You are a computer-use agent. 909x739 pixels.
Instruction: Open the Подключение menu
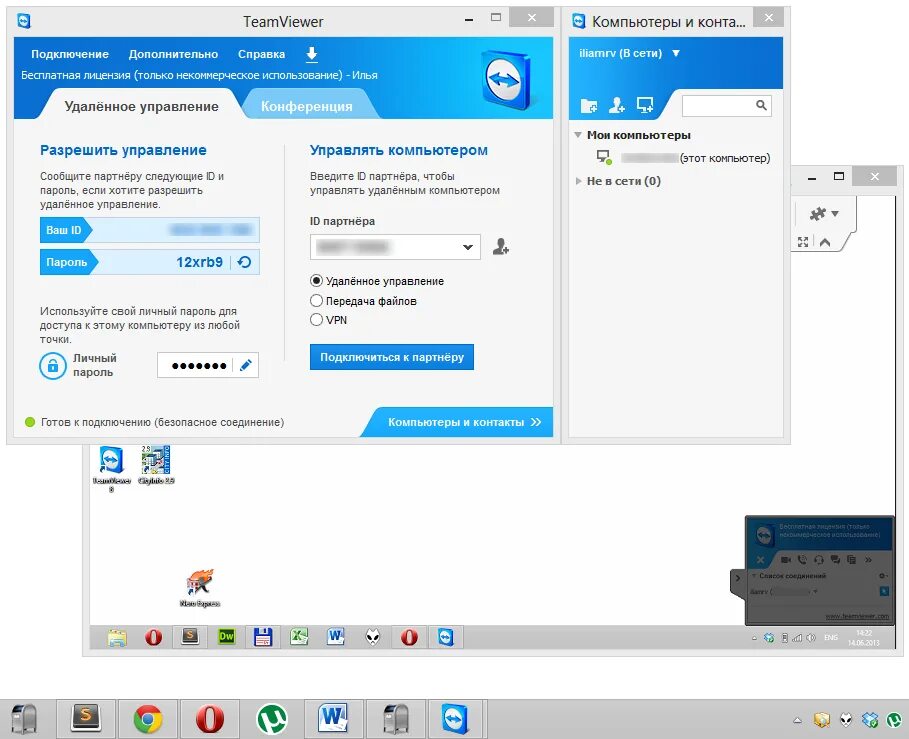click(x=70, y=54)
